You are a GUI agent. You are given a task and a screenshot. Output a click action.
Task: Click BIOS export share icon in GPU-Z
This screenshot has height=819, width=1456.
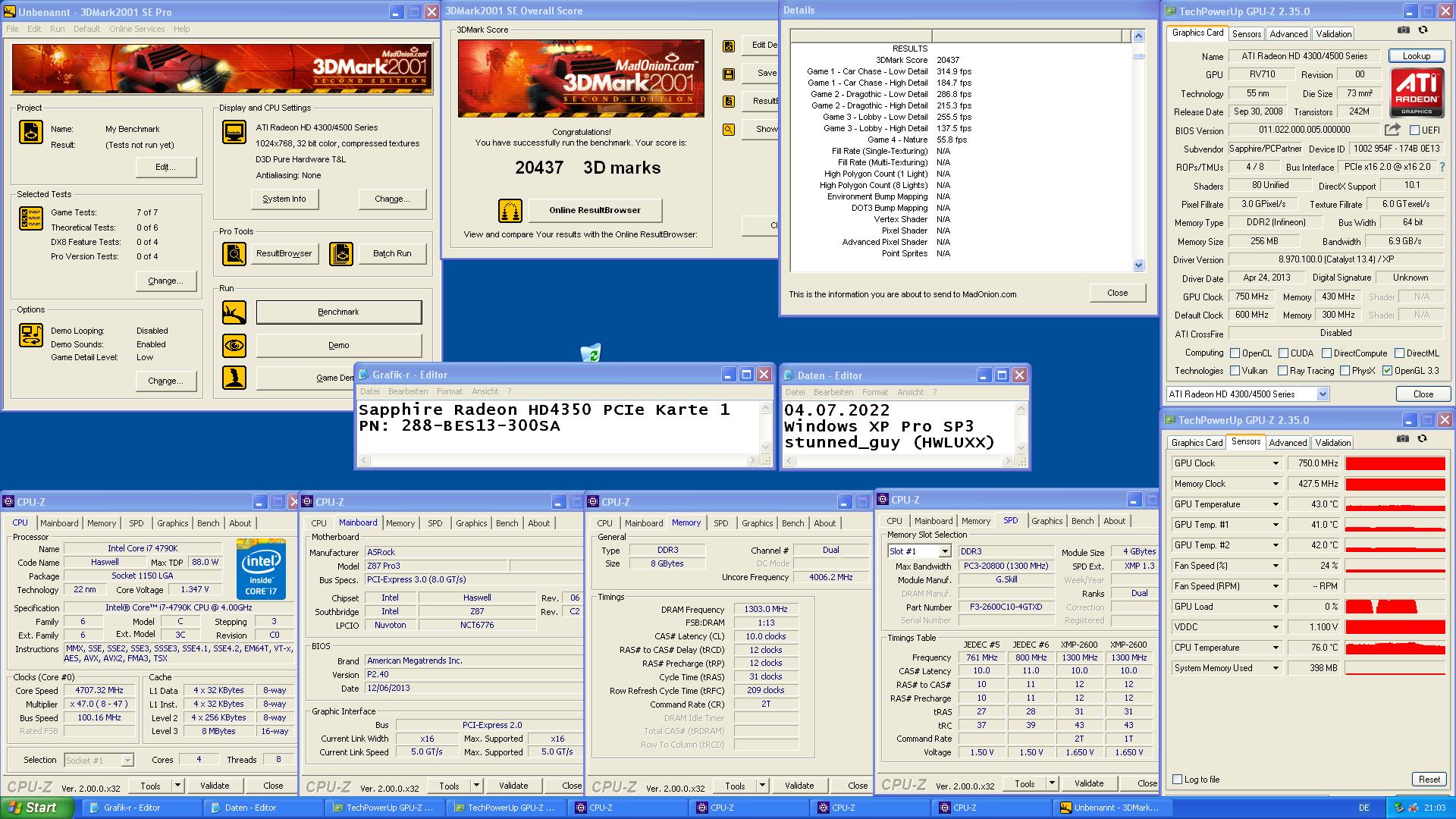click(1392, 130)
